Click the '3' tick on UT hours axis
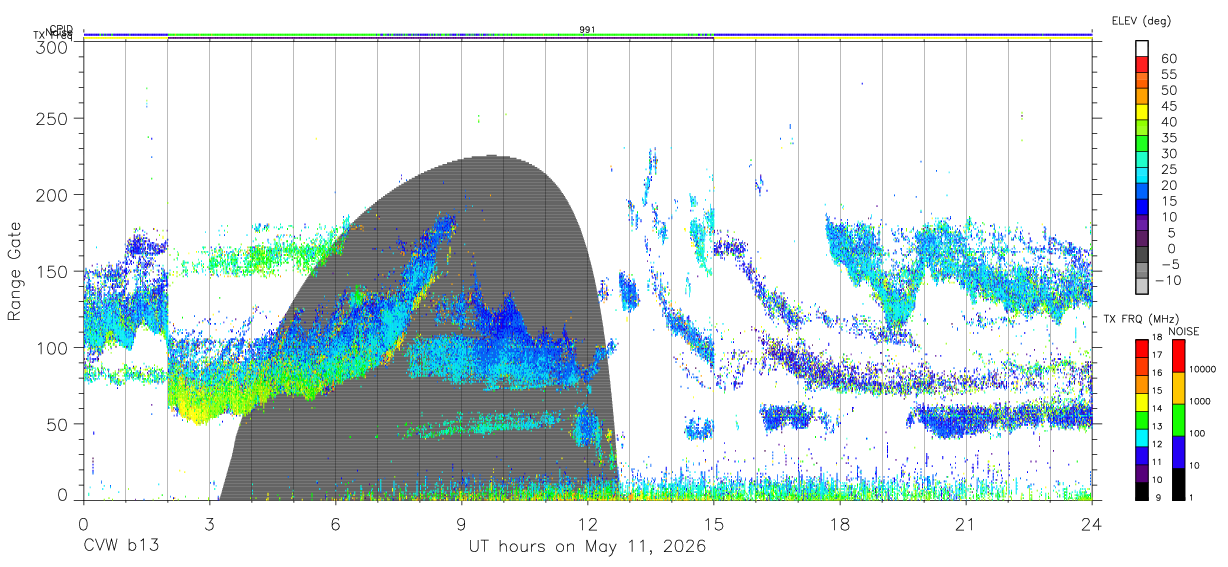This screenshot has height=567, width=1228. pos(209,524)
